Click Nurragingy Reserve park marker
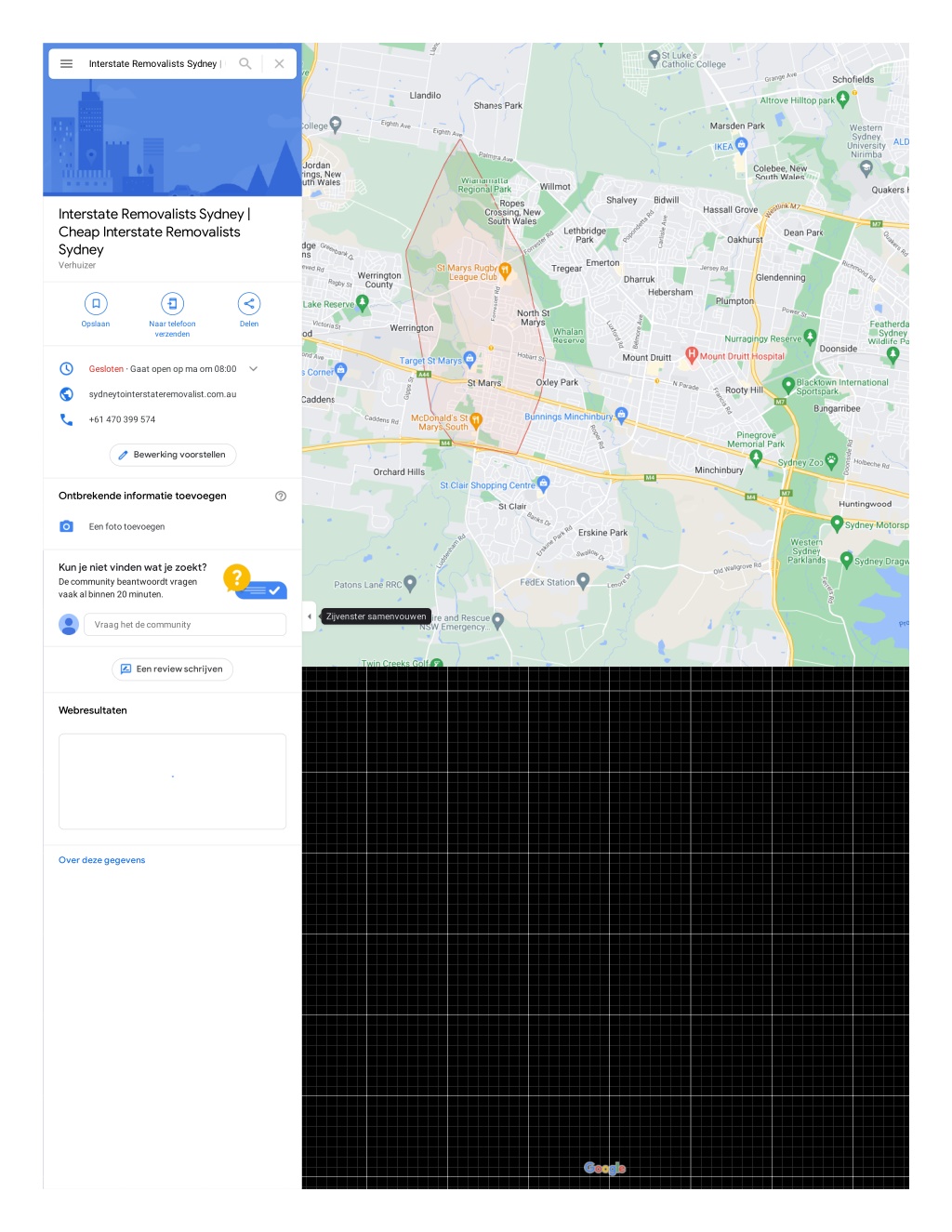This screenshot has width=952, height=1232. [810, 337]
